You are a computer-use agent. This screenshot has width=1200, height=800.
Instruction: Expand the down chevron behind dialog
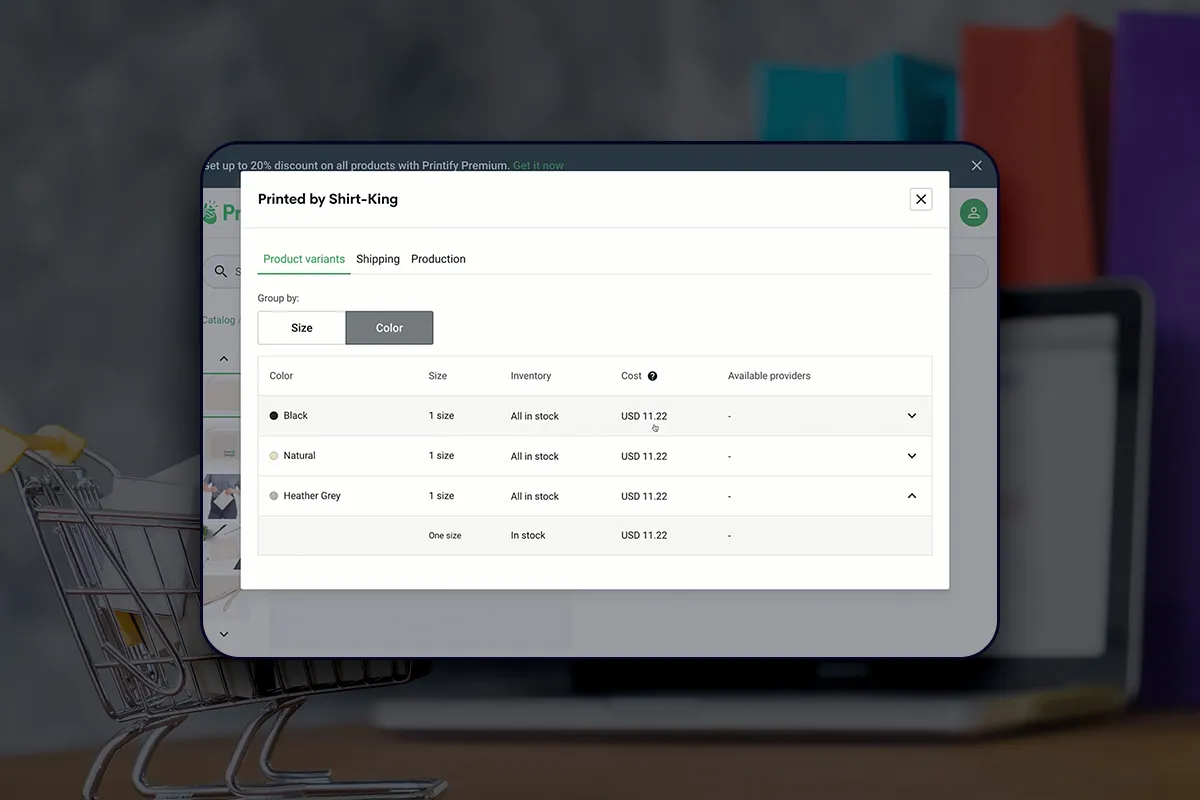(x=223, y=634)
